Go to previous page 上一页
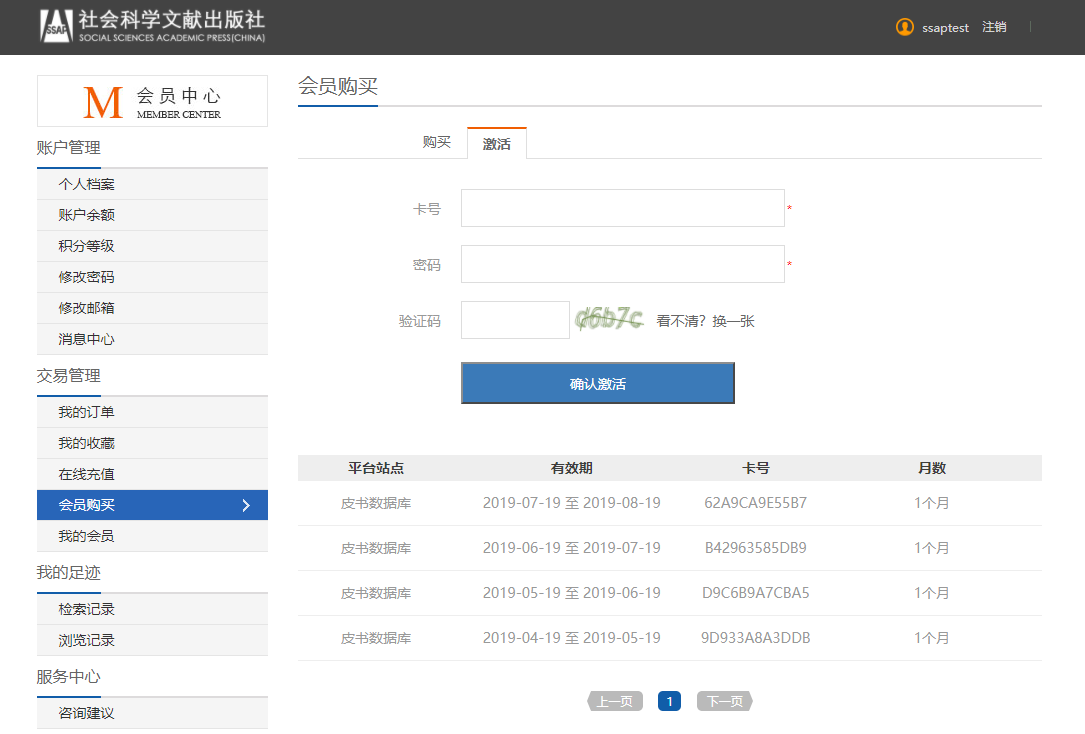 click(x=615, y=701)
